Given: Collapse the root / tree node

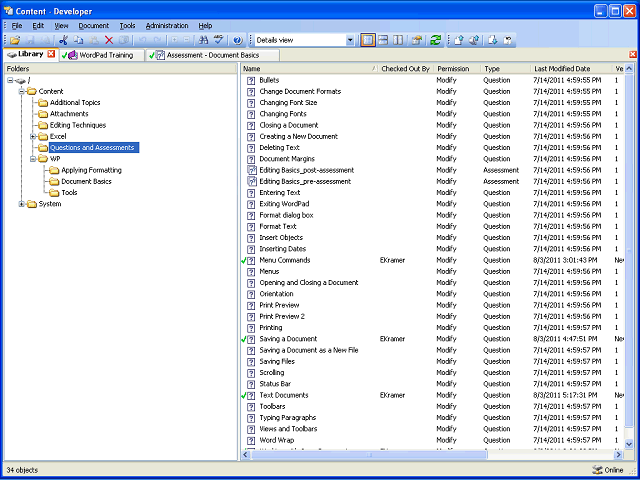Looking at the screenshot, I should pyautogui.click(x=11, y=80).
